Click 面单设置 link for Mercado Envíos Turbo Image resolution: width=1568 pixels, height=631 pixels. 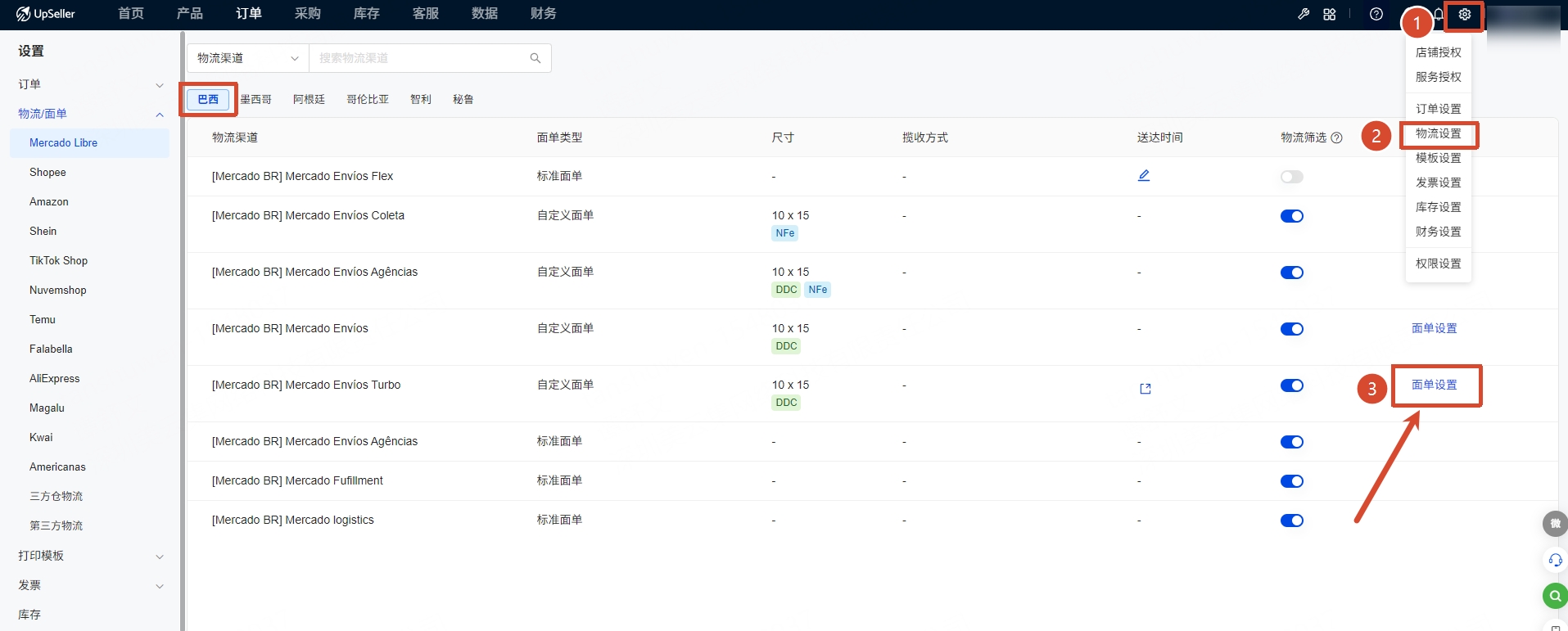point(1435,385)
